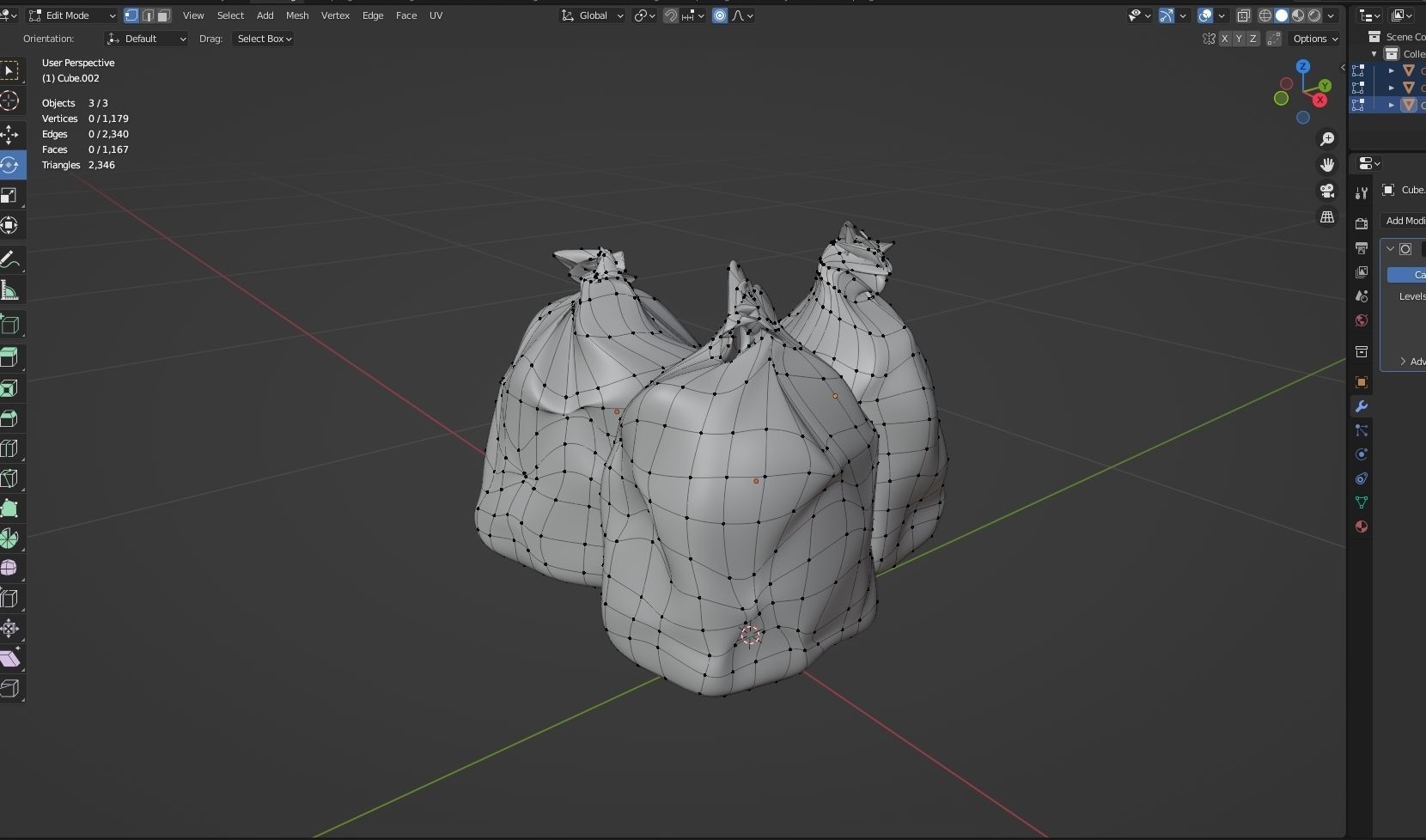Toggle viewport gizmos
This screenshot has width=1426, height=840.
pyautogui.click(x=1167, y=15)
